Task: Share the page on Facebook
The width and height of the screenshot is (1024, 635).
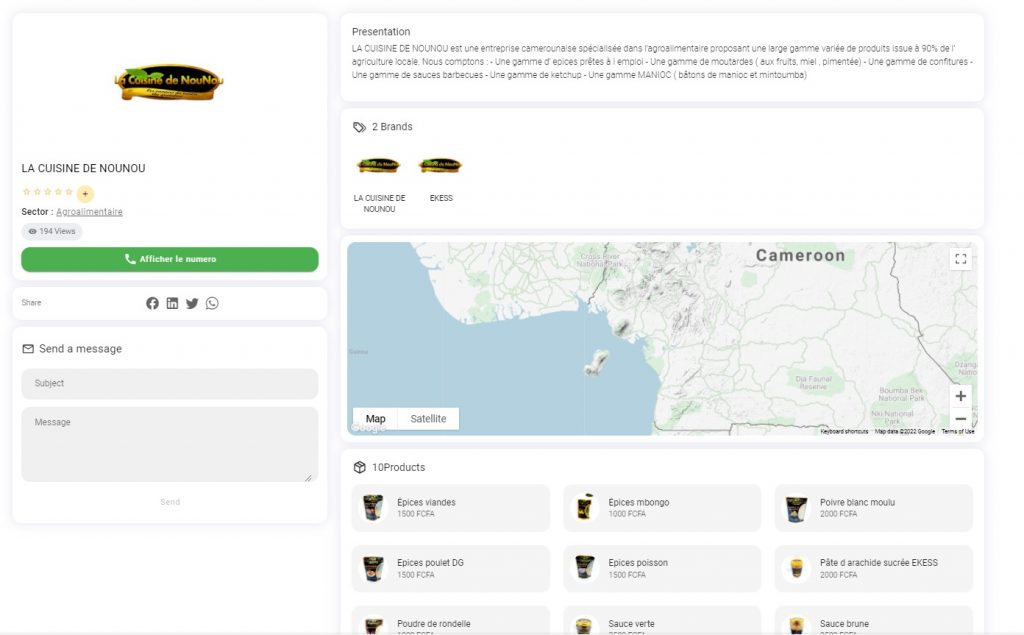Action: pyautogui.click(x=152, y=303)
